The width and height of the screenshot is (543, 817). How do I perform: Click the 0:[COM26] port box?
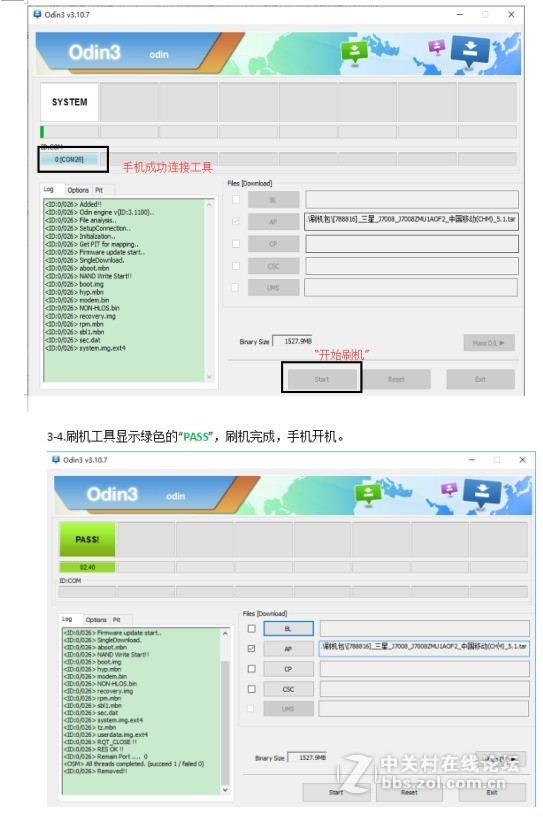click(69, 159)
